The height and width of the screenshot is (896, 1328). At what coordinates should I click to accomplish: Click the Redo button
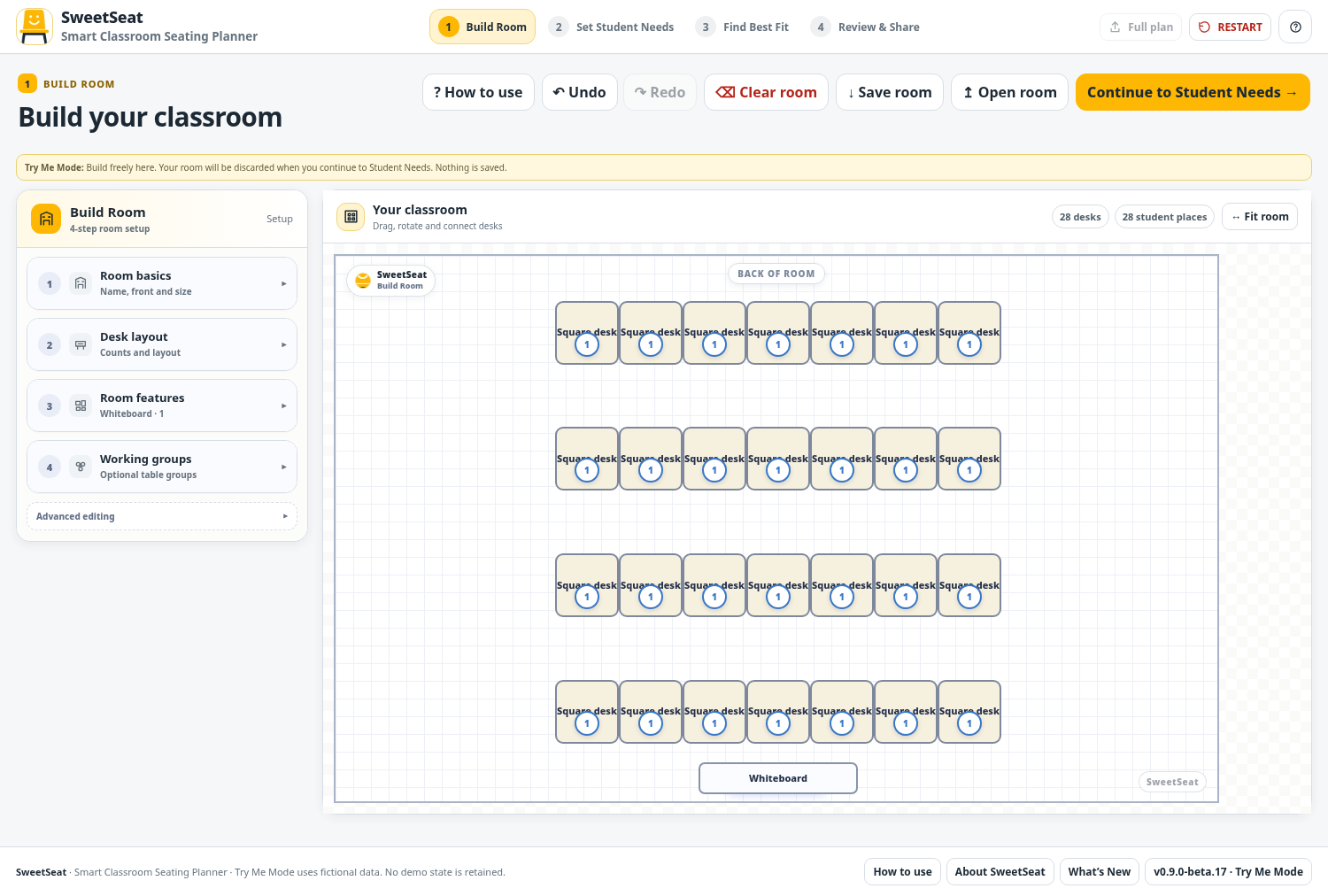[x=660, y=92]
